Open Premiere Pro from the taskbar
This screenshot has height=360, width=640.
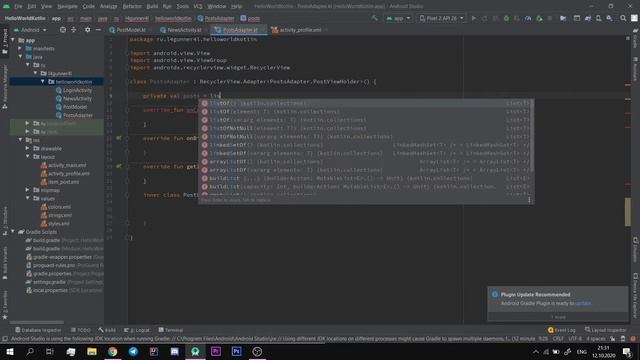216,351
